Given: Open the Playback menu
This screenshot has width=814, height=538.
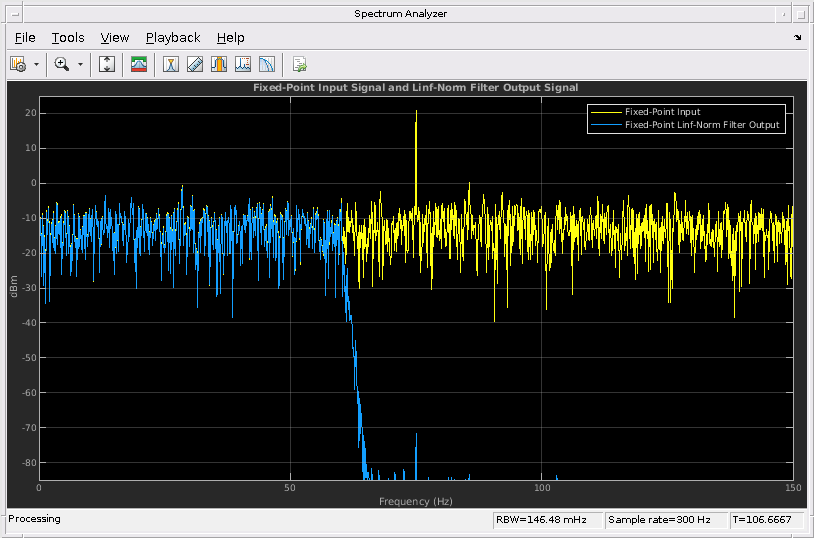Looking at the screenshot, I should 173,38.
